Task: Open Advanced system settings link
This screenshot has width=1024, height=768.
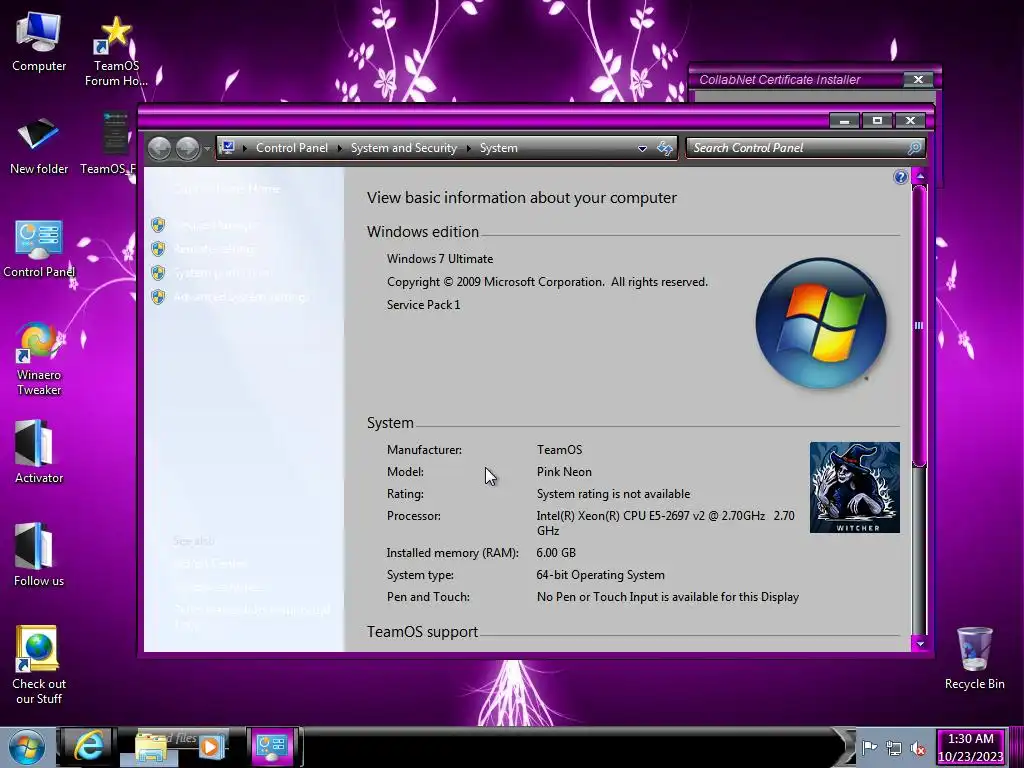Action: (241, 297)
